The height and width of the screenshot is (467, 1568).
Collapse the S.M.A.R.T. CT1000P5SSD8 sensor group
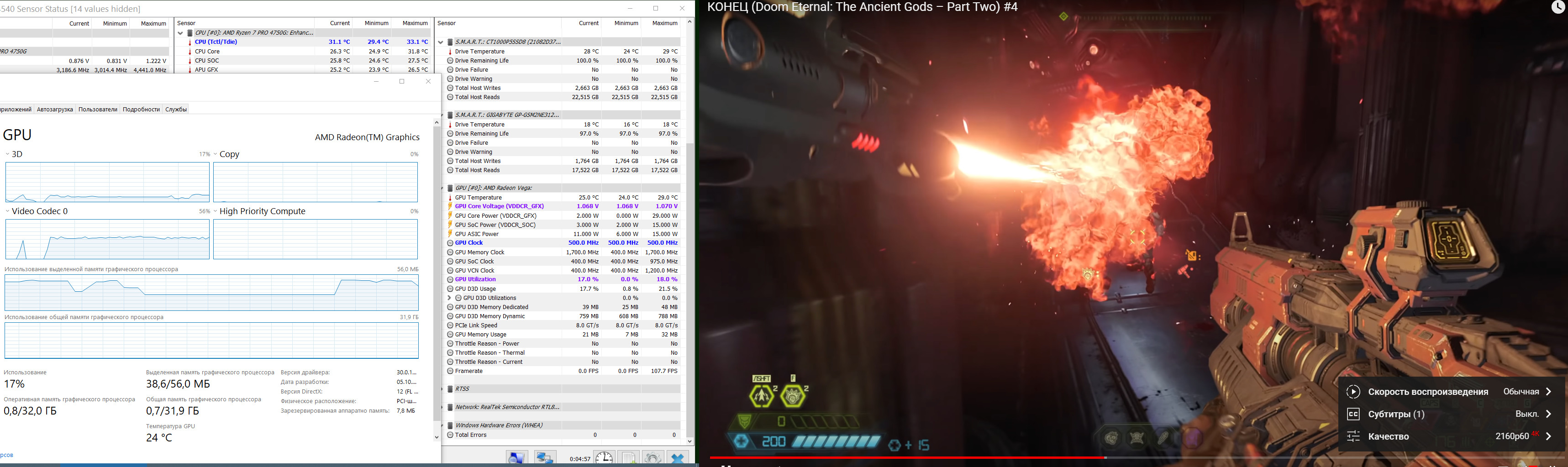[x=441, y=42]
